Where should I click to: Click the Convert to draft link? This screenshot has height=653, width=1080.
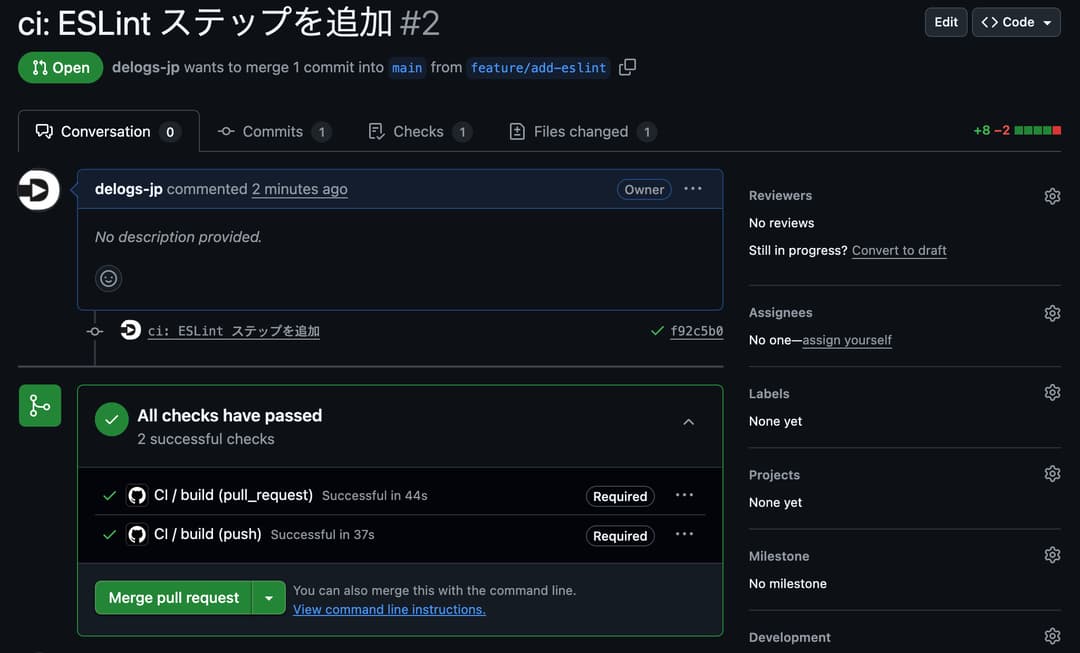point(898,250)
